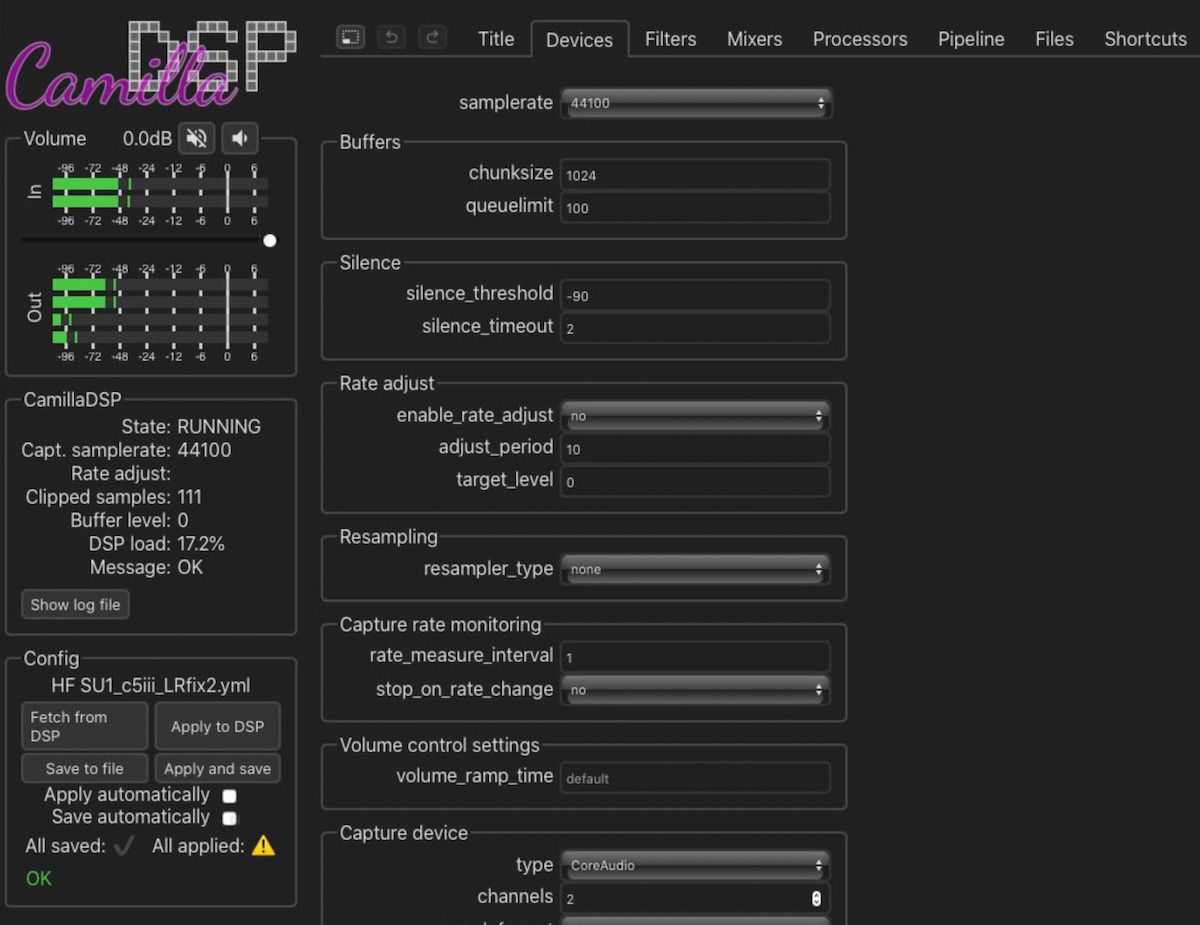
Task: Click the dim speaker icon beside mute
Action: point(240,138)
